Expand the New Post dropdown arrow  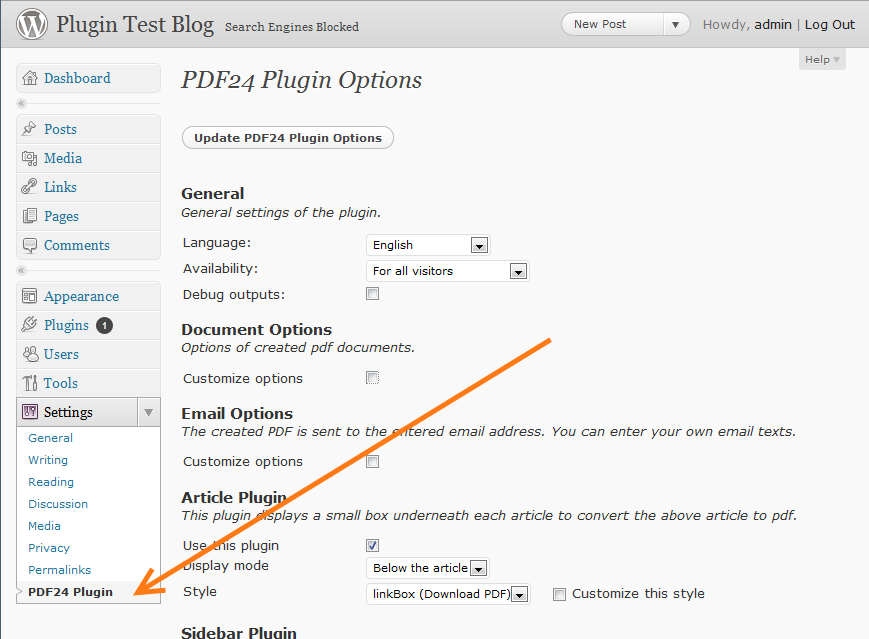click(x=676, y=25)
